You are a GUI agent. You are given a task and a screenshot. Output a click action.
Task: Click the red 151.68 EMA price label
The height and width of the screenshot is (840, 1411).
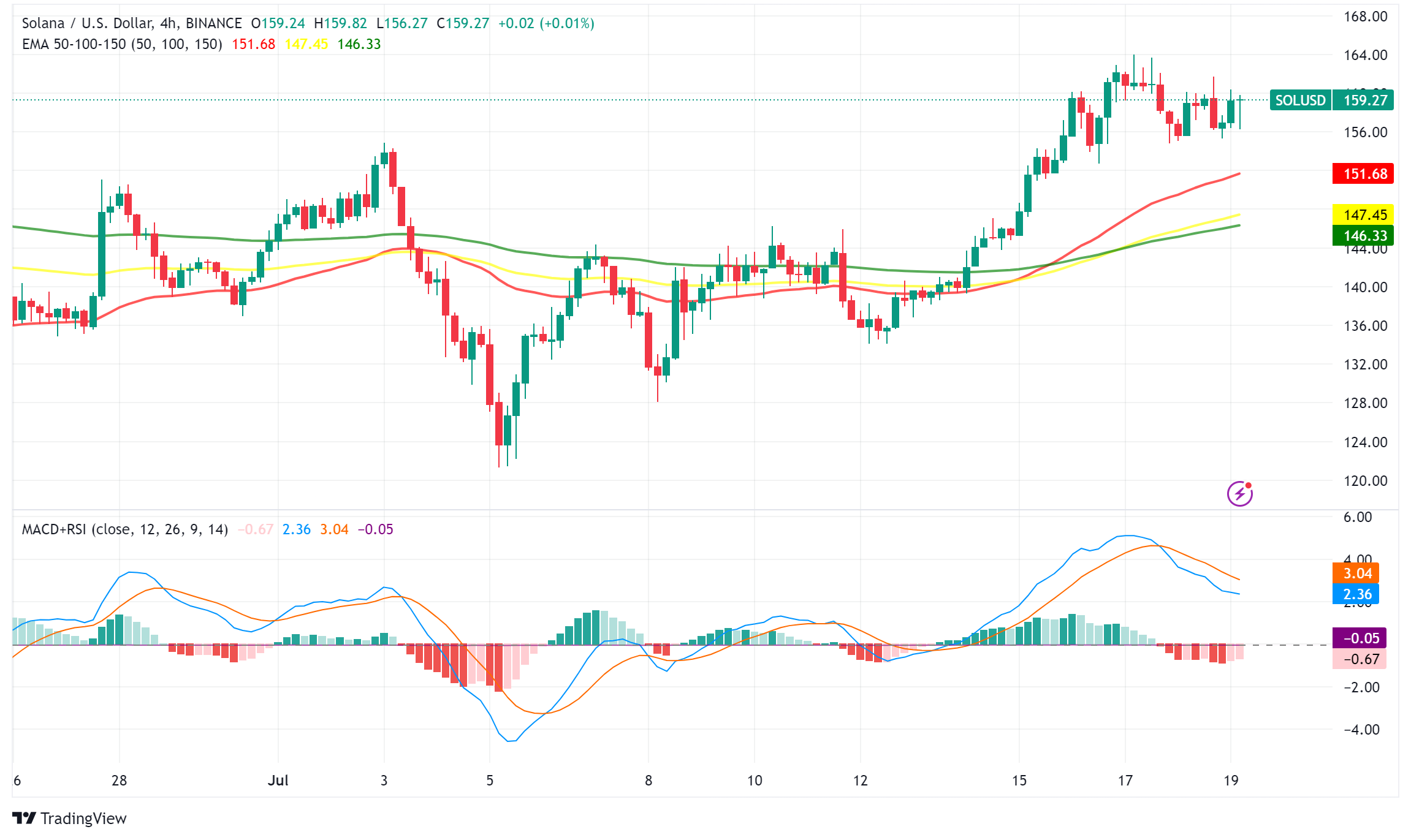[1363, 174]
